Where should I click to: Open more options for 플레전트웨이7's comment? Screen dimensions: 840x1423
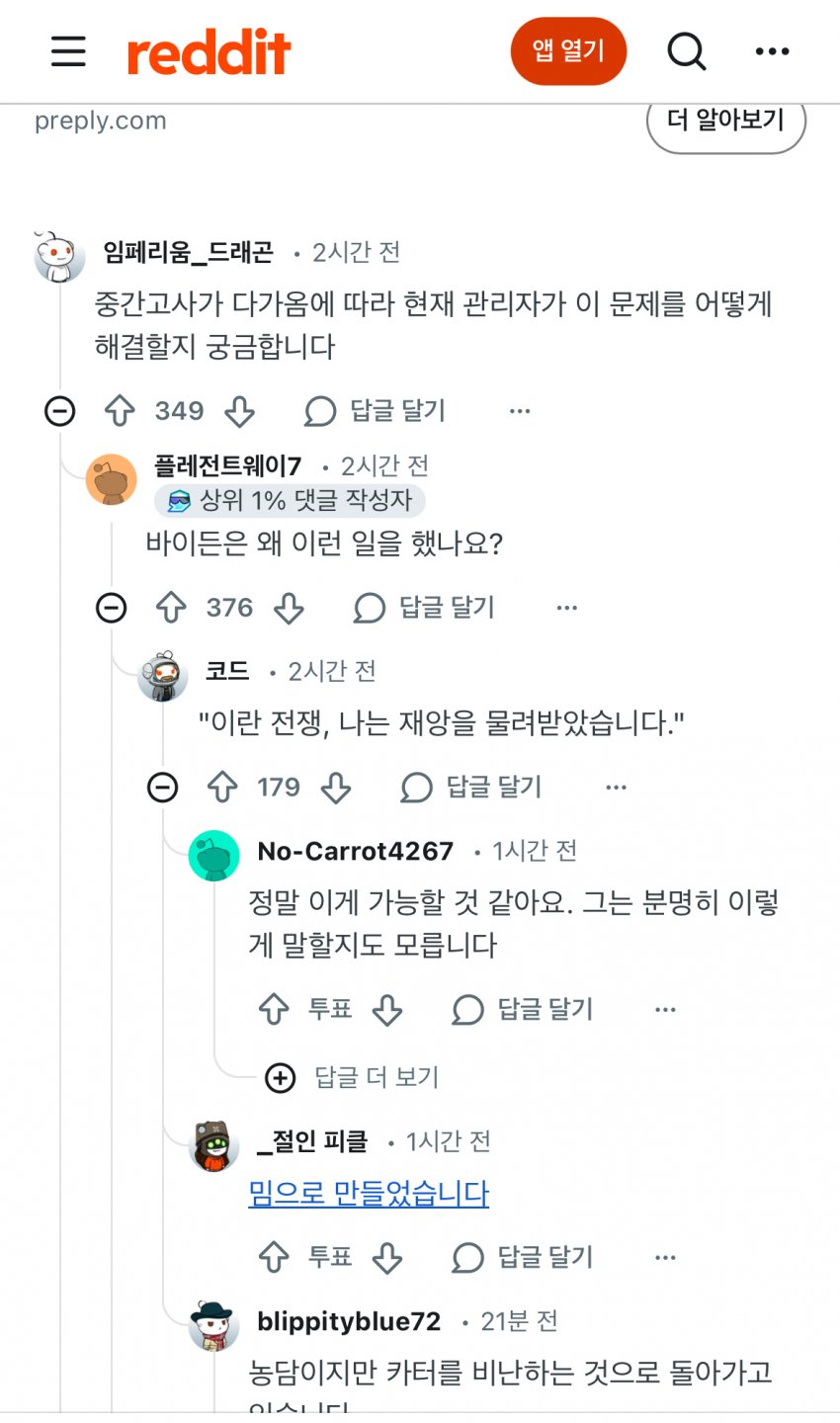tap(566, 608)
